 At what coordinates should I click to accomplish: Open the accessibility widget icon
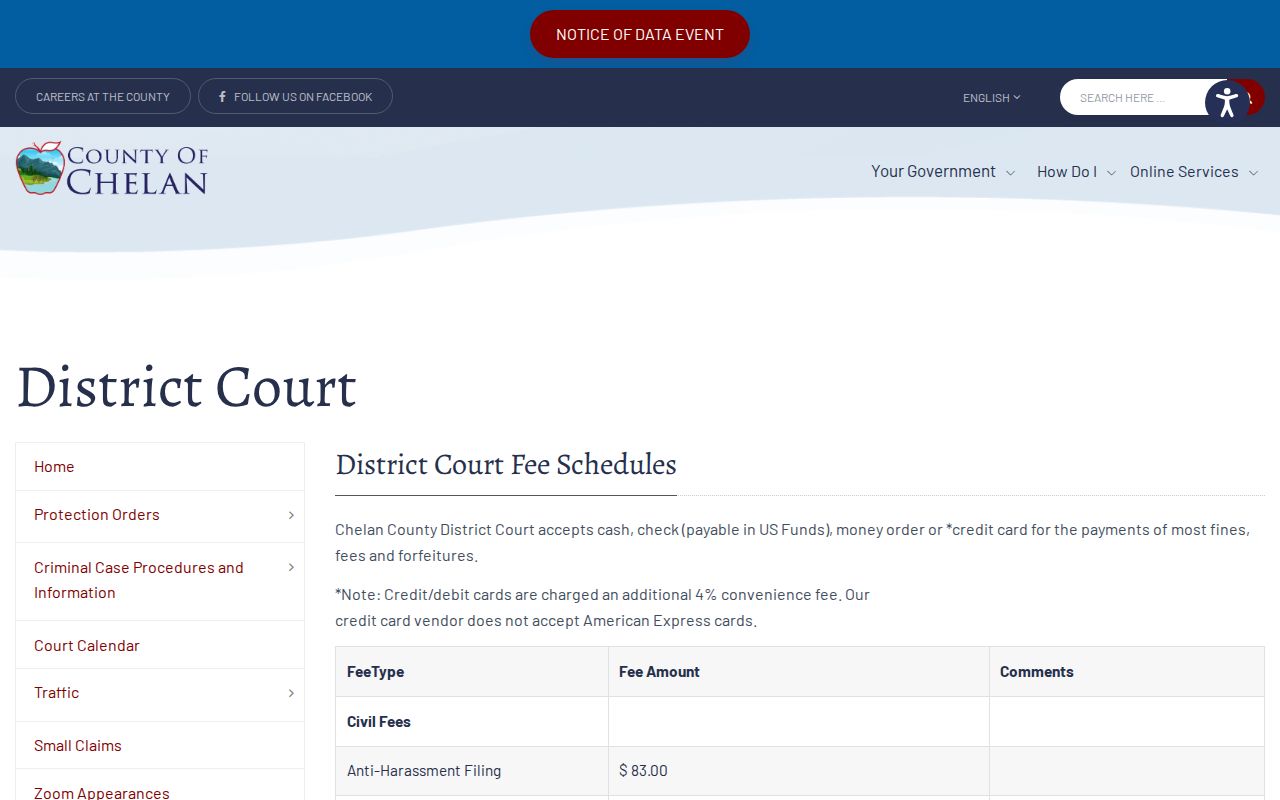click(x=1227, y=101)
